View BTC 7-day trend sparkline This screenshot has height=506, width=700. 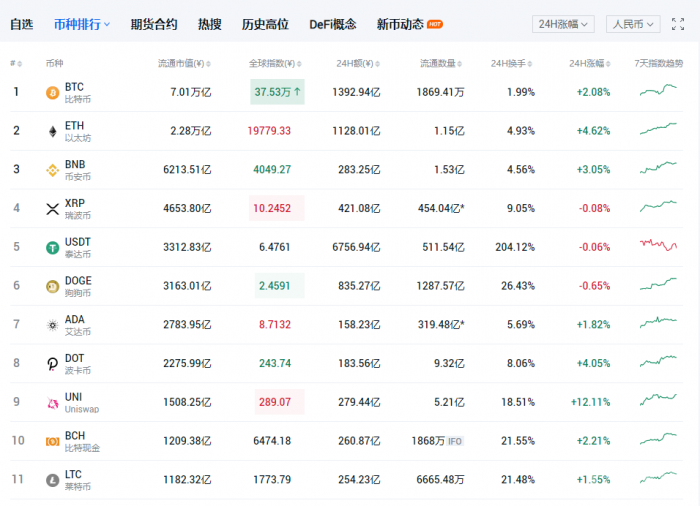pyautogui.click(x=658, y=90)
